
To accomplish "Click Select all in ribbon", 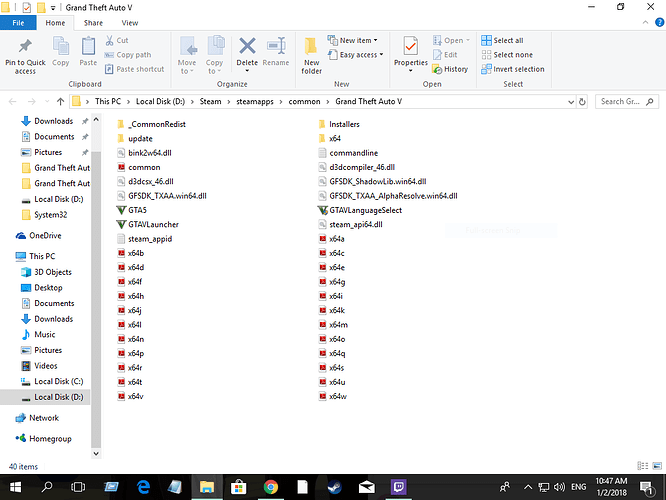I will coord(502,40).
